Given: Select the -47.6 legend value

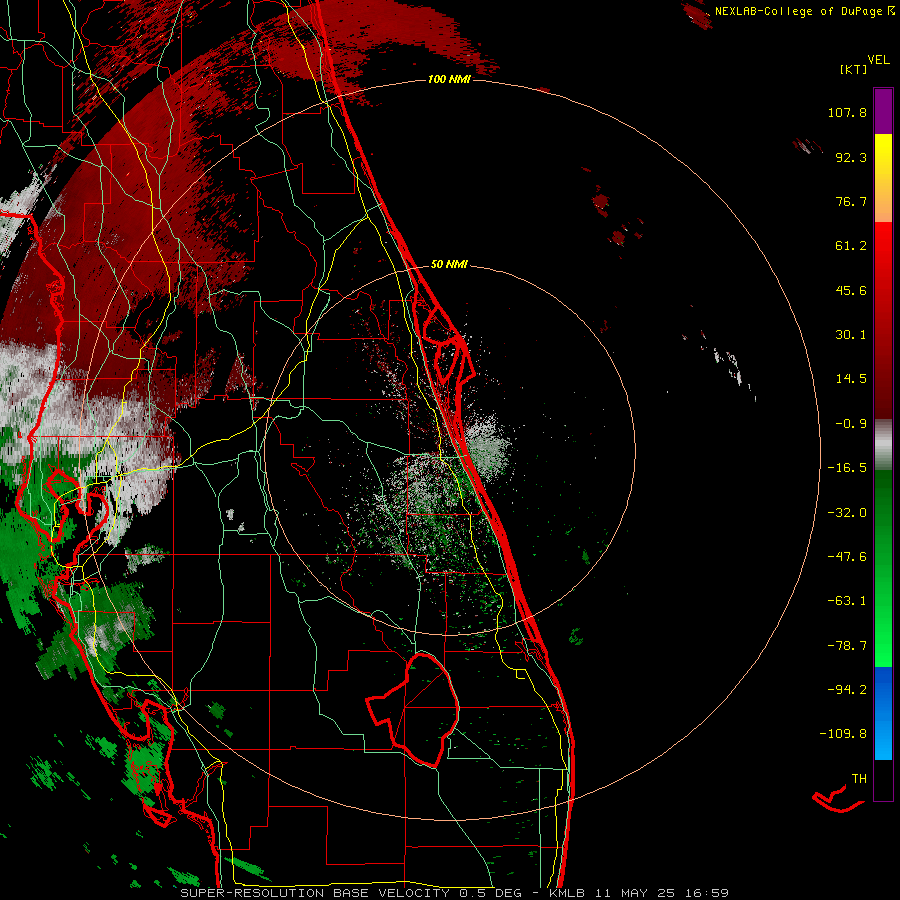Looking at the screenshot, I should 847,557.
